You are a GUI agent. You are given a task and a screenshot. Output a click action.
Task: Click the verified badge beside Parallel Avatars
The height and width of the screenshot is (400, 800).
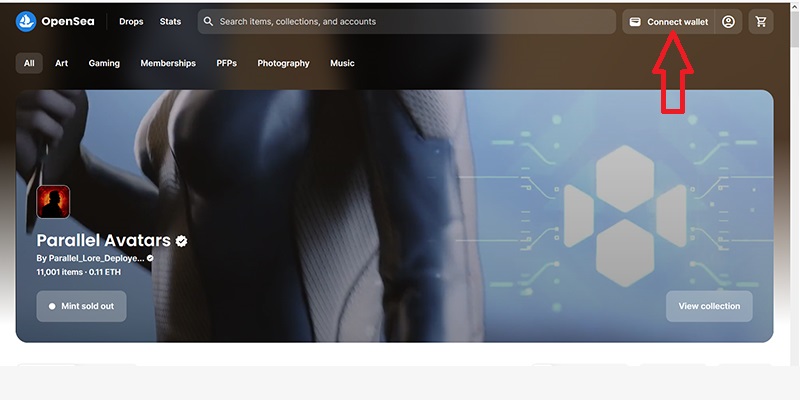(x=181, y=241)
